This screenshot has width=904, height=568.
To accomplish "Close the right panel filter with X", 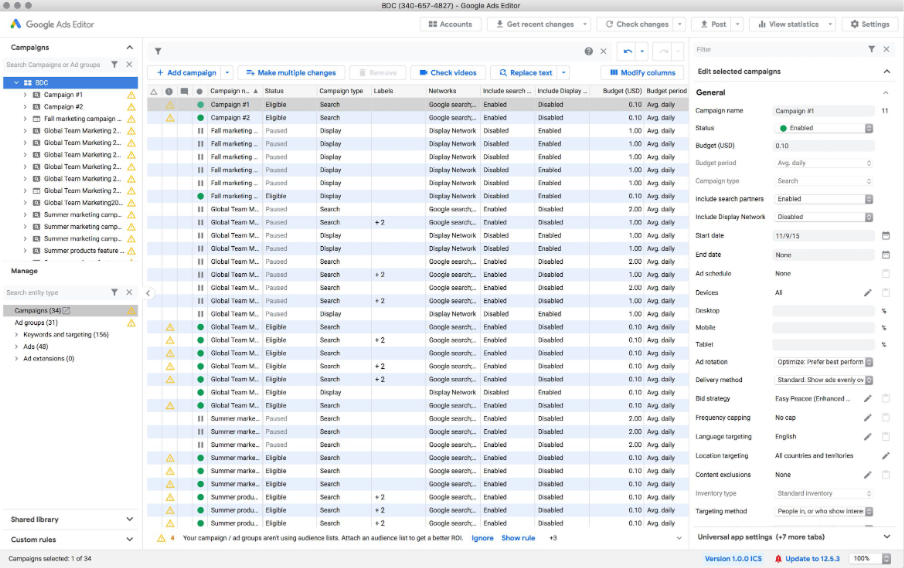I will (887, 50).
